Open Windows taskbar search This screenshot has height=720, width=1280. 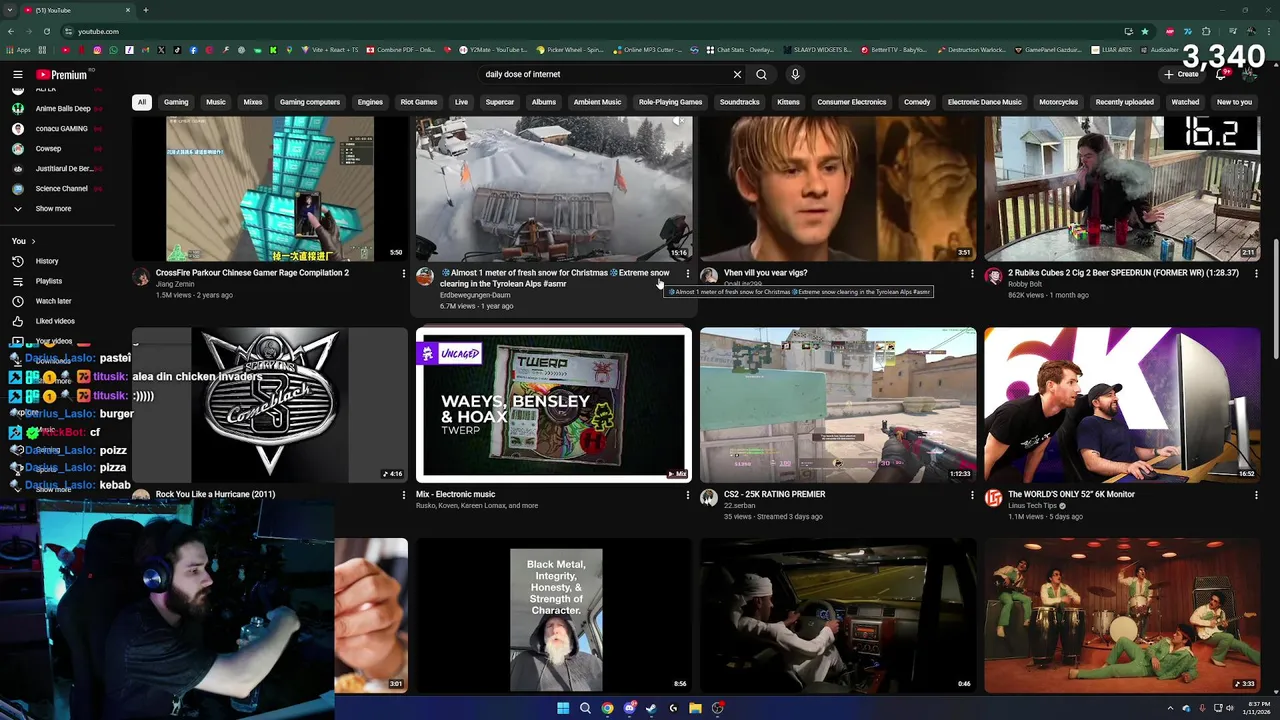pyautogui.click(x=585, y=708)
